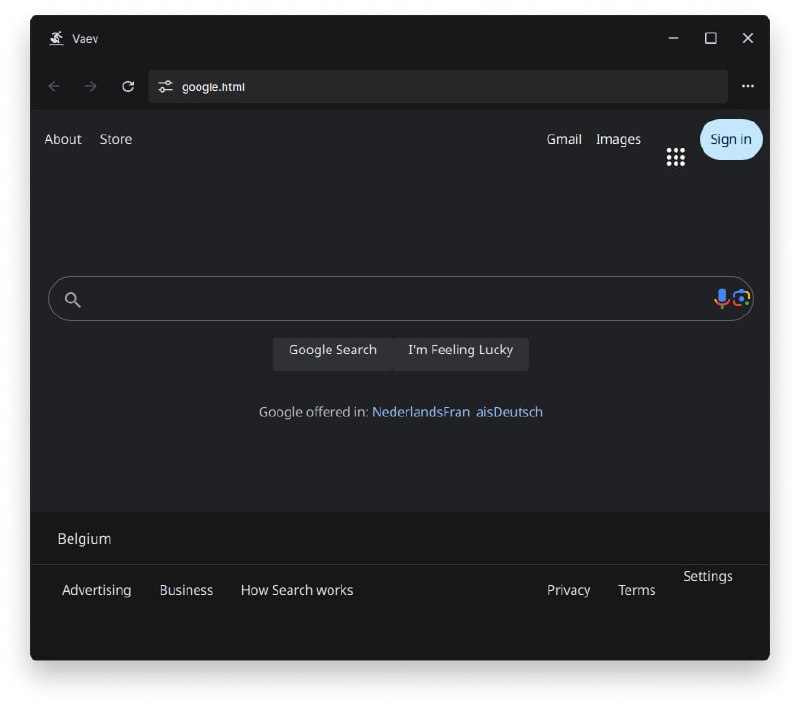This screenshot has height=705, width=800.
Task: Start voice search with microphone icon
Action: pos(721,298)
